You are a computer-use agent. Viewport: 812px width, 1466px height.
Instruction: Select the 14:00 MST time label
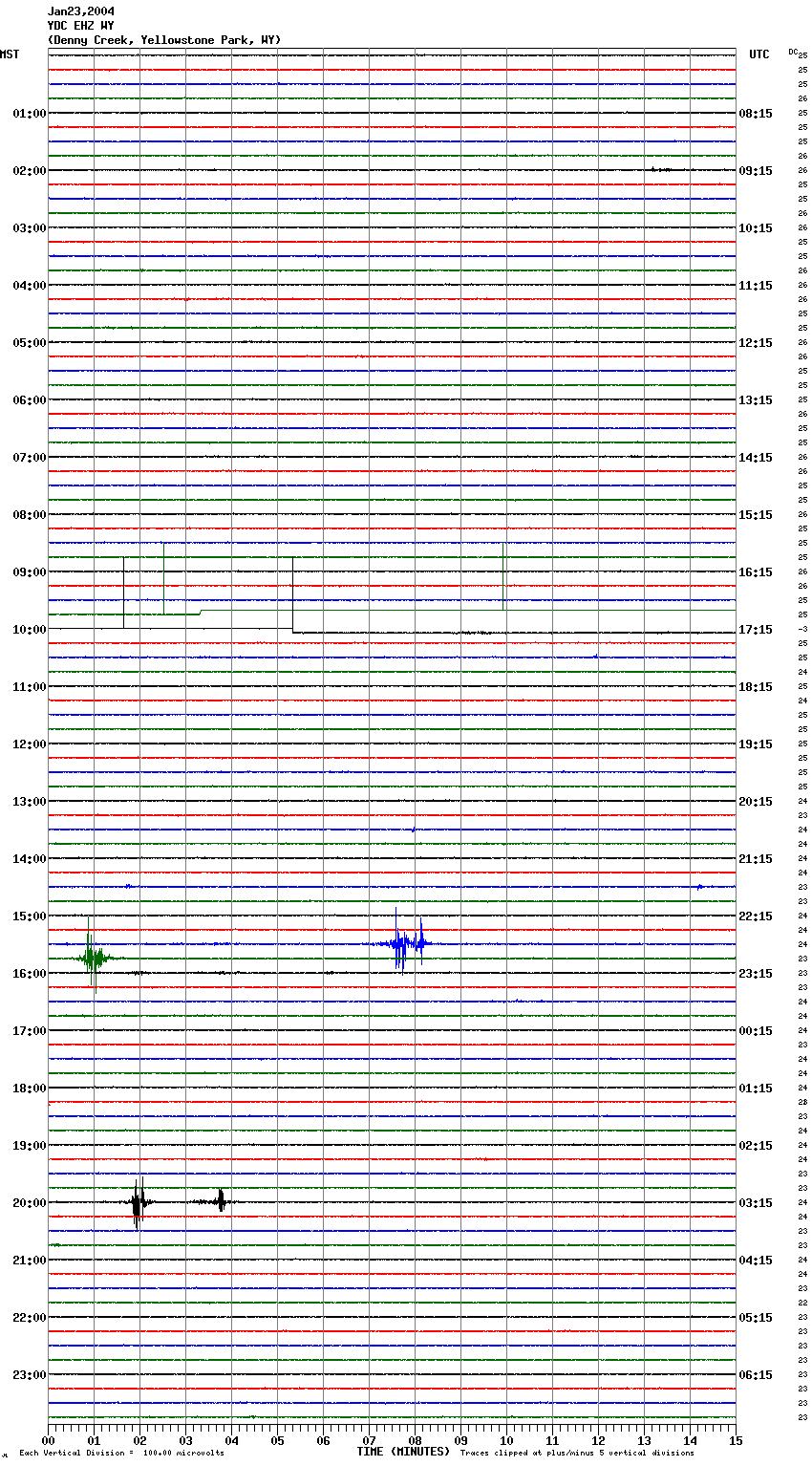point(30,859)
